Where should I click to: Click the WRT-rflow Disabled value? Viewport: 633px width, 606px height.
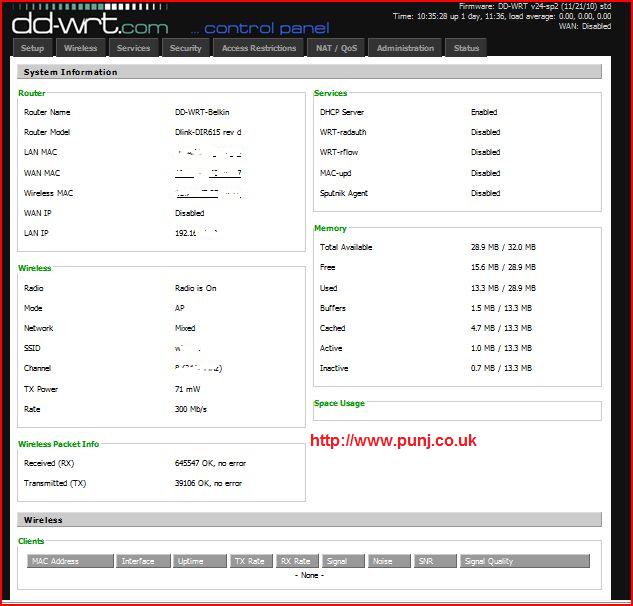(485, 152)
